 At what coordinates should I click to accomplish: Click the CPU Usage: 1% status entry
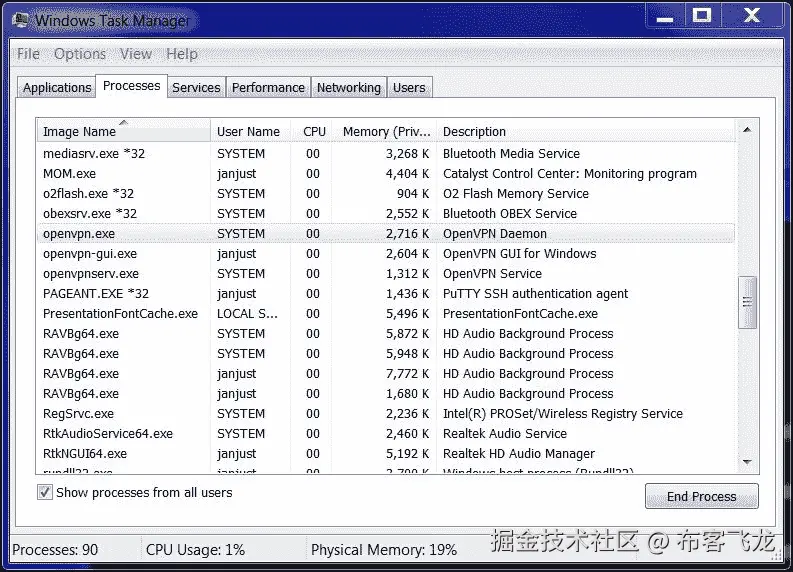click(195, 550)
